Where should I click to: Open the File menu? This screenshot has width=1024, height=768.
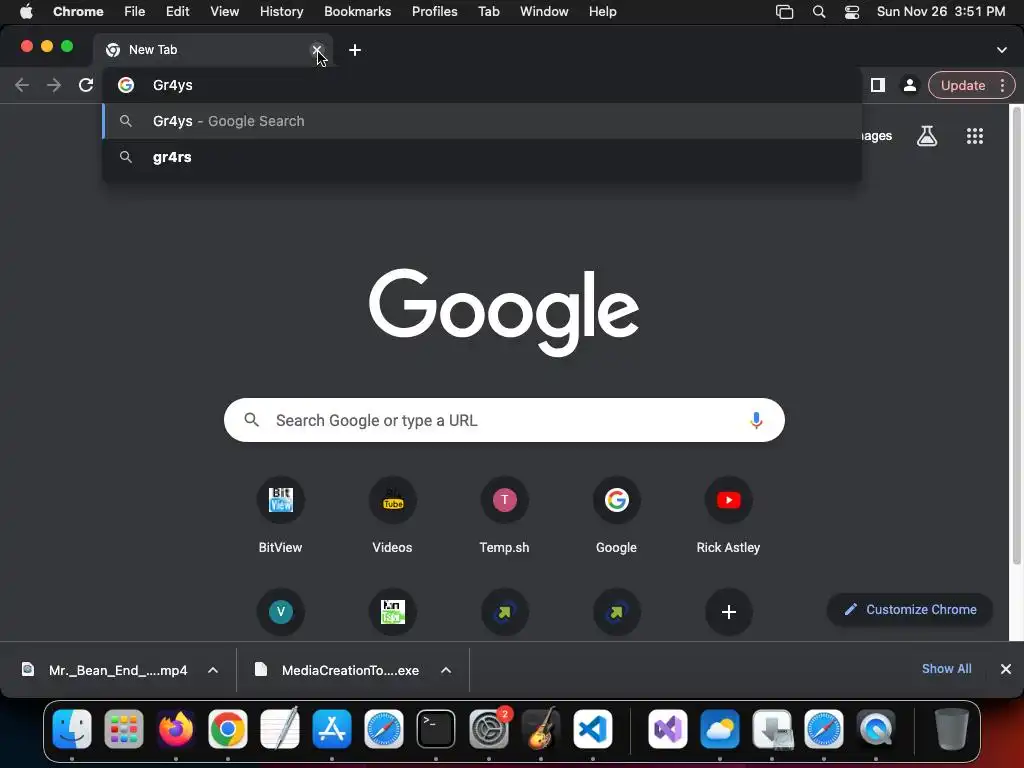pyautogui.click(x=135, y=12)
